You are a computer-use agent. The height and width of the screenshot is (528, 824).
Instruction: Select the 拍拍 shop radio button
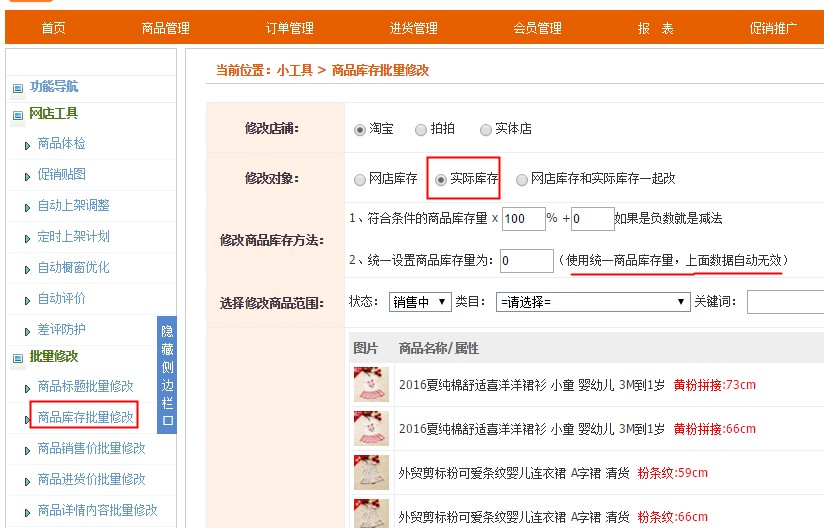421,129
